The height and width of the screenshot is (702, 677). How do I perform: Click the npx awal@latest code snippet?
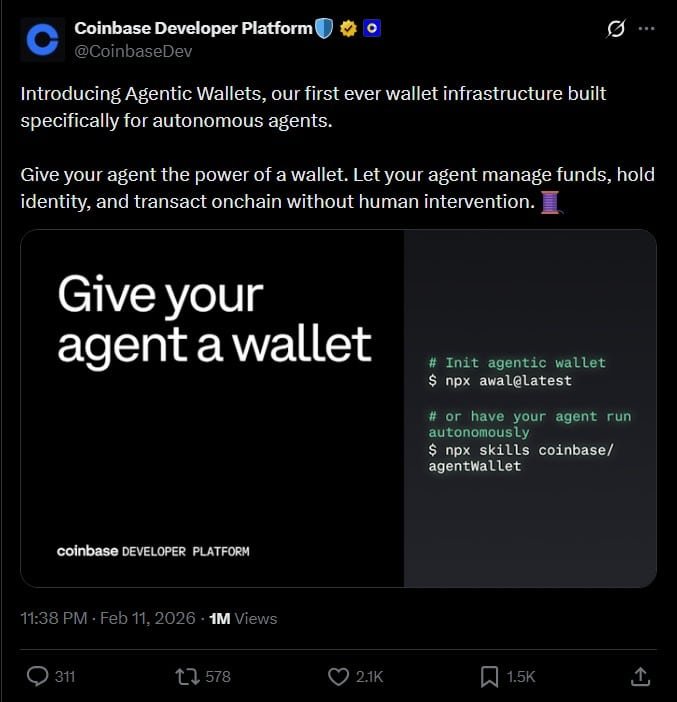[x=500, y=381]
